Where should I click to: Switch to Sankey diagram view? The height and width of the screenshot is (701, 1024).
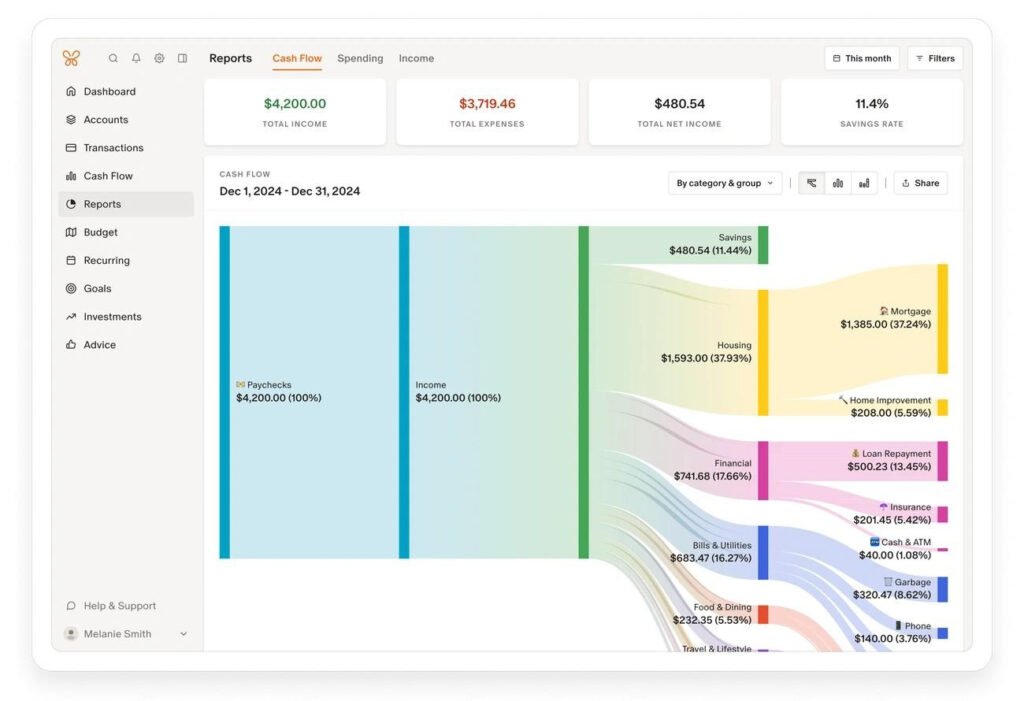coord(811,183)
